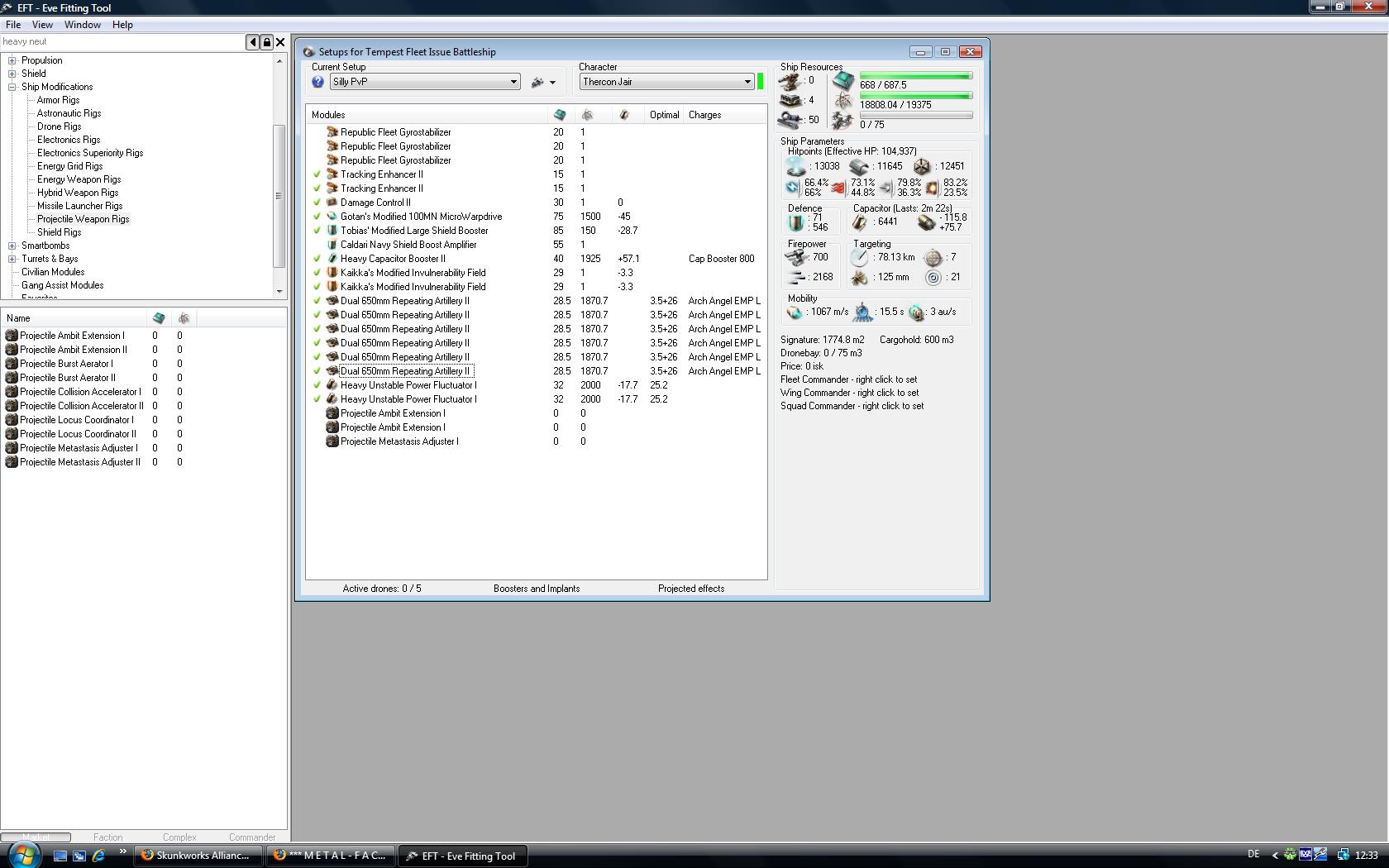Open the Current Setup dropdown 'Silly PvP'

(425, 82)
